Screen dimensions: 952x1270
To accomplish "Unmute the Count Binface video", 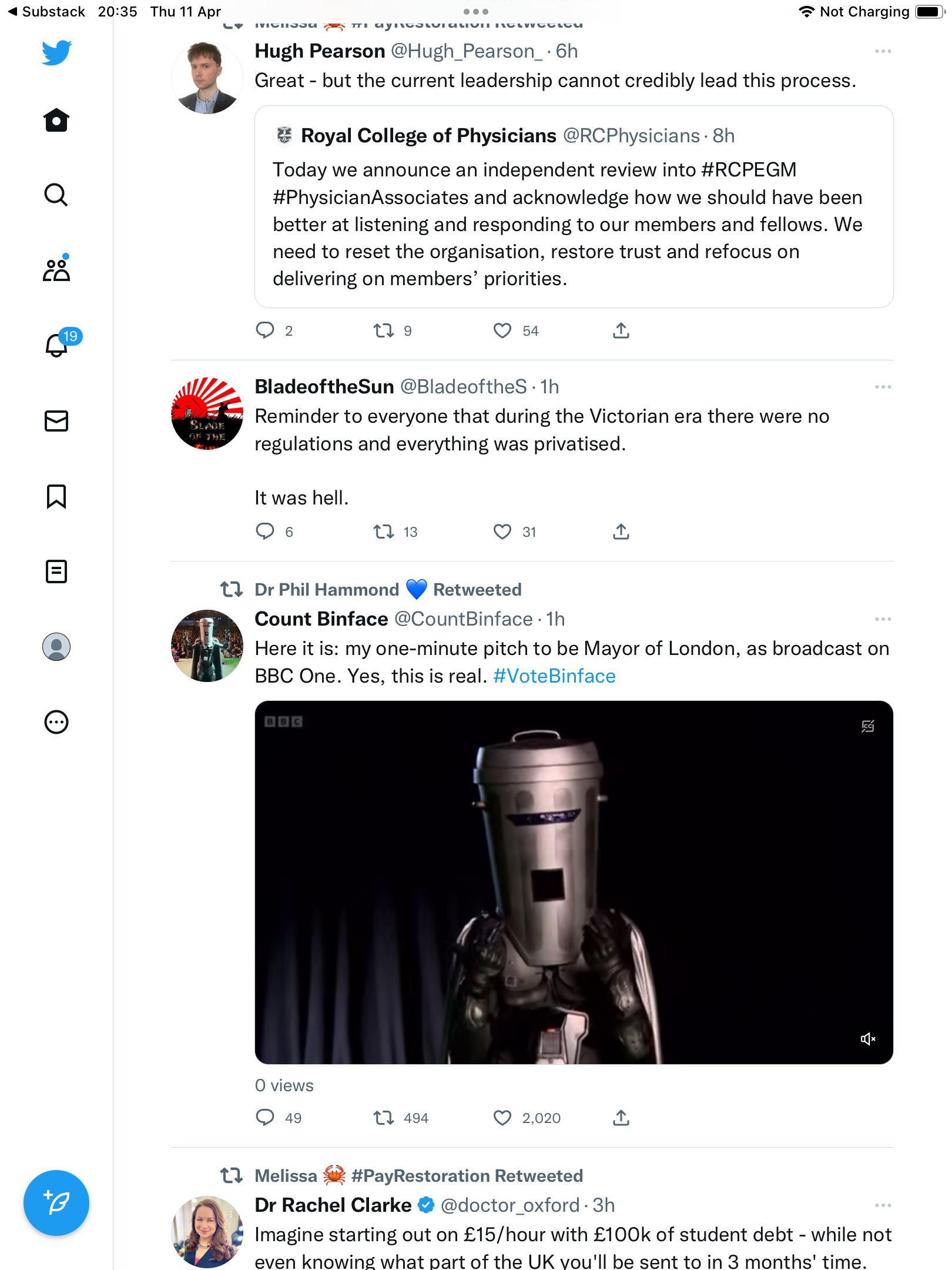I will (868, 1039).
